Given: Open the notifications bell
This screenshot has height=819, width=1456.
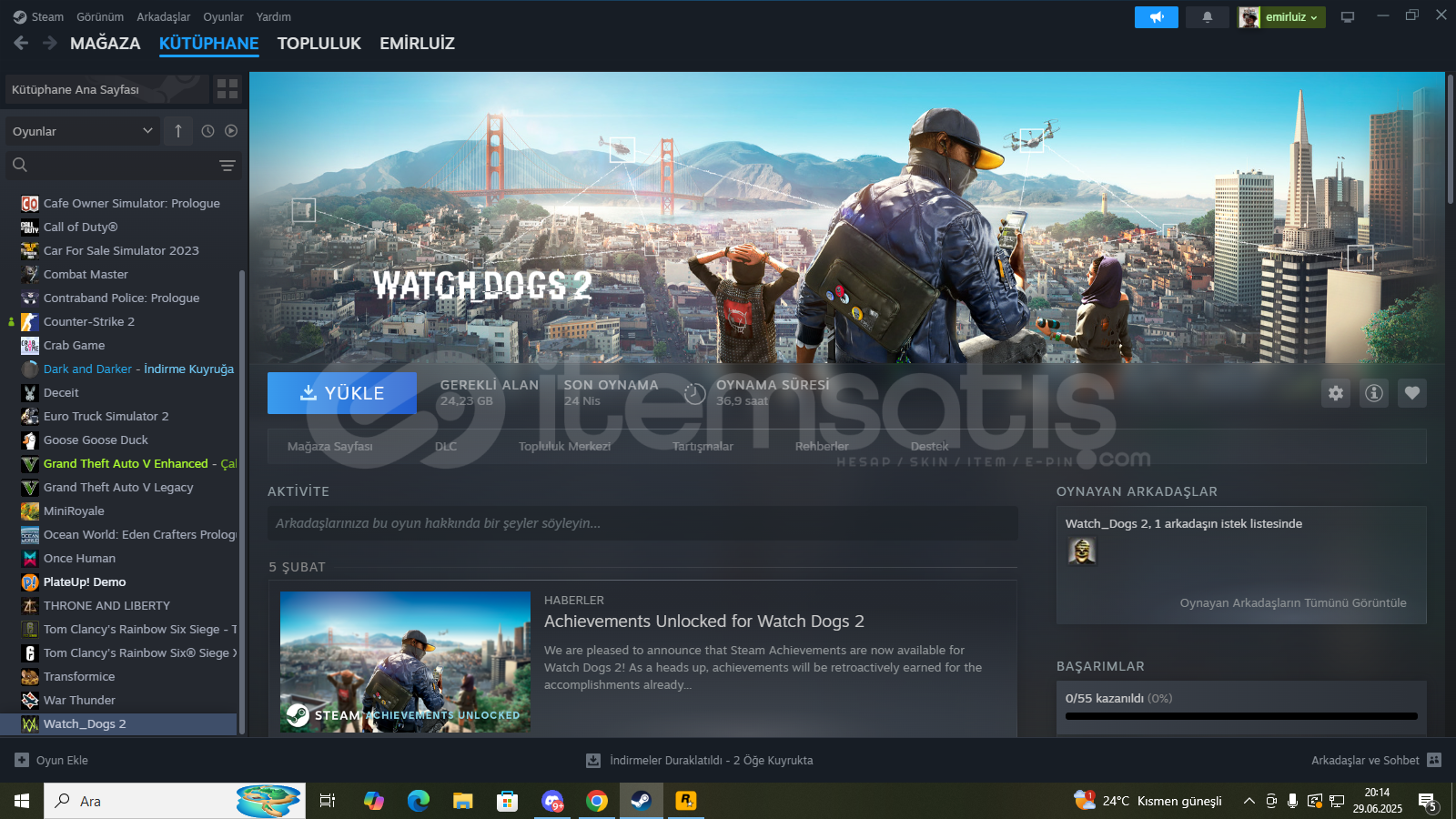Looking at the screenshot, I should [x=1207, y=17].
